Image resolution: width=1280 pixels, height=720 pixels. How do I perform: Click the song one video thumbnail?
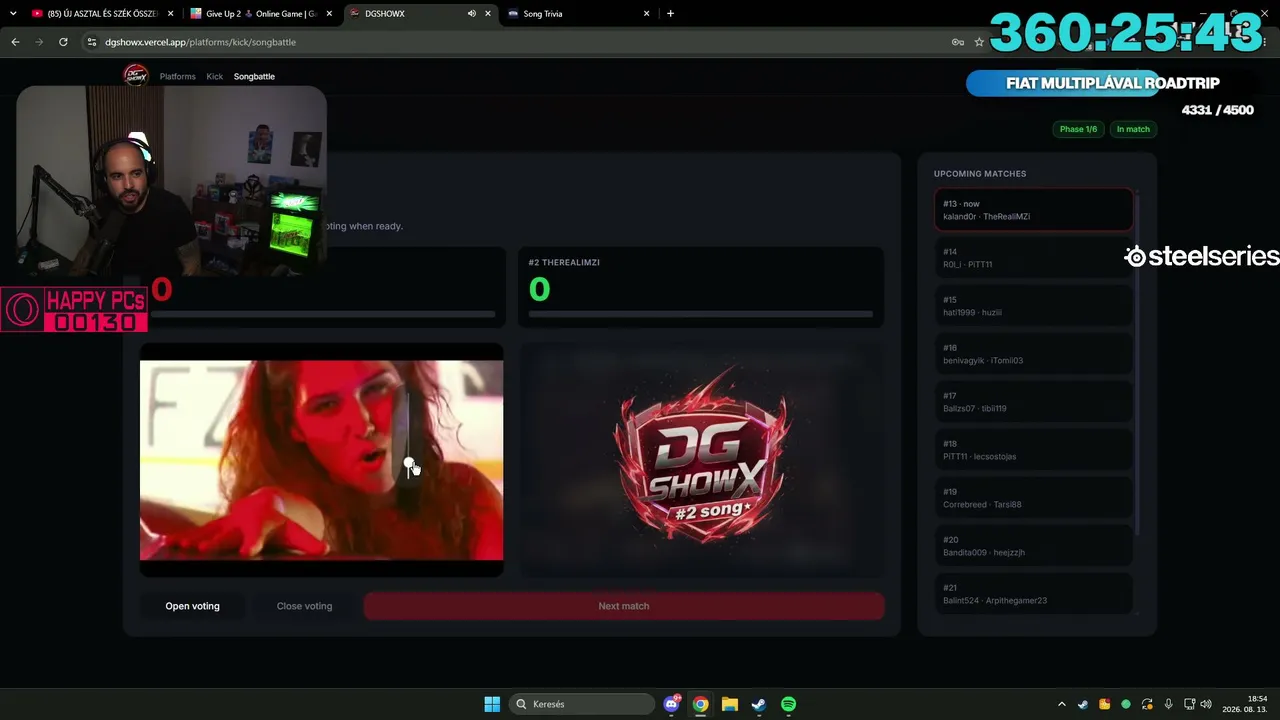(x=322, y=460)
